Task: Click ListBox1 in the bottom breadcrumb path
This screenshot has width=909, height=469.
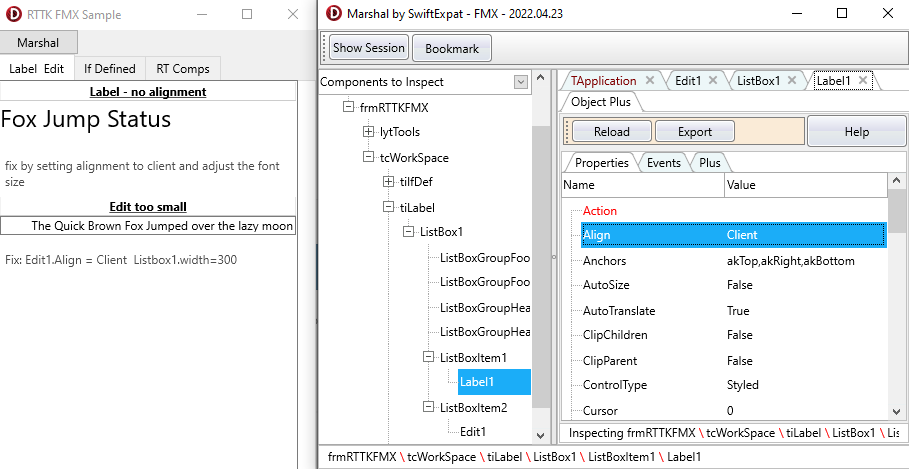Action: click(555, 457)
